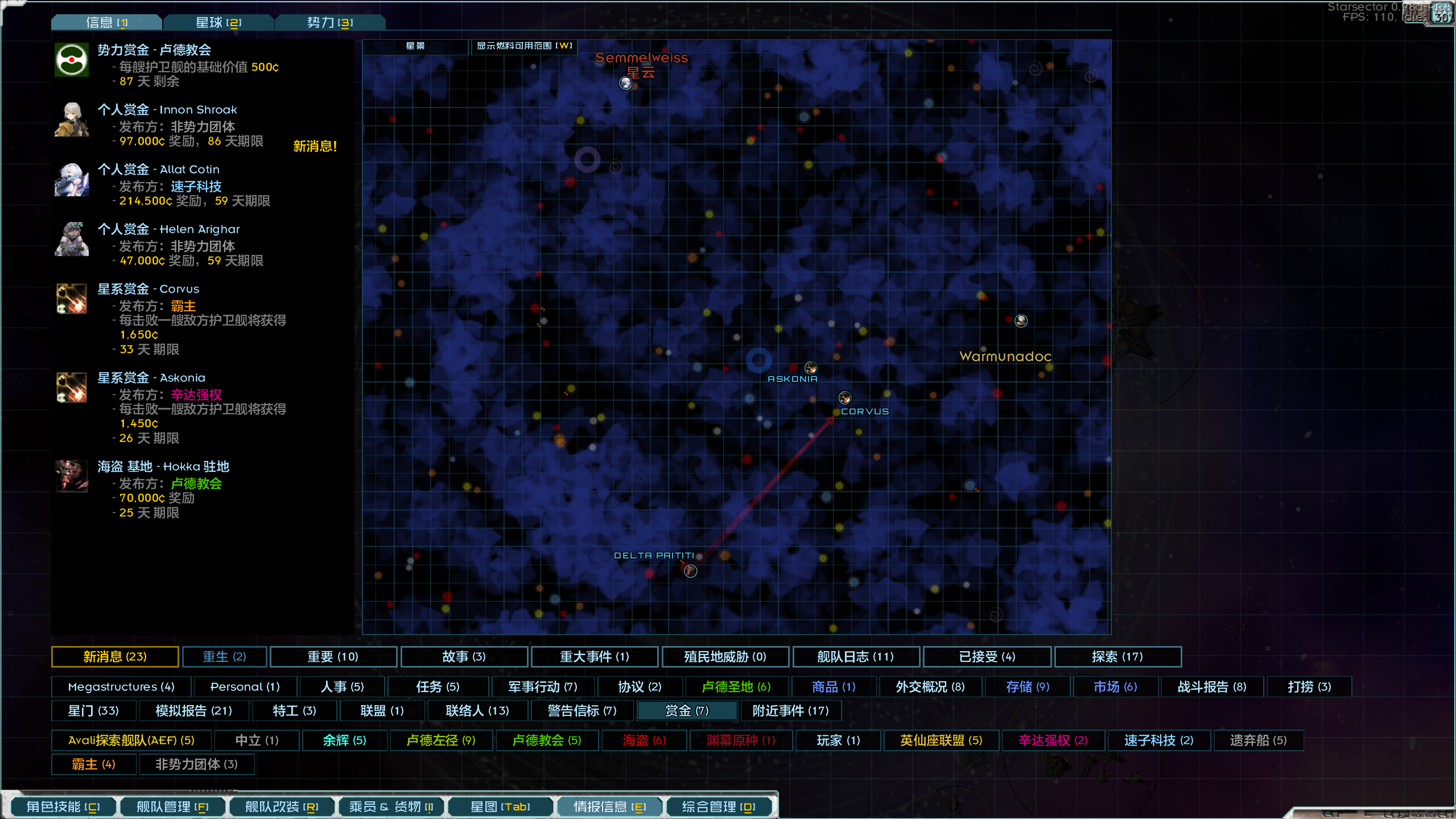1456x819 pixels.
Task: Open the 舰队管理 [F] tab
Action: click(172, 806)
